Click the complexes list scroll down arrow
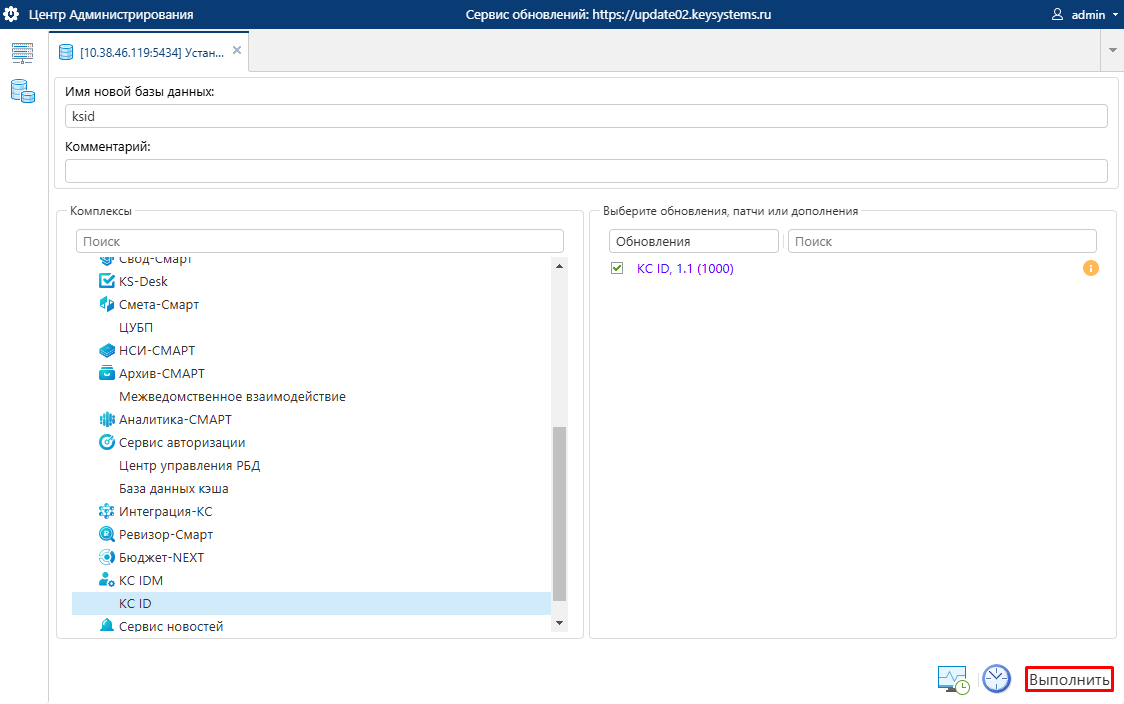 (559, 623)
